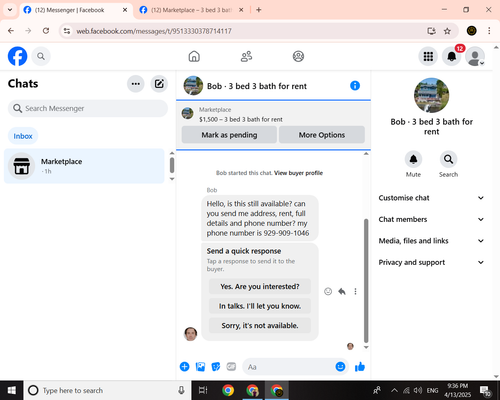Image resolution: width=500 pixels, height=400 pixels.
Task: Reload the current page
Action: click(x=46, y=31)
